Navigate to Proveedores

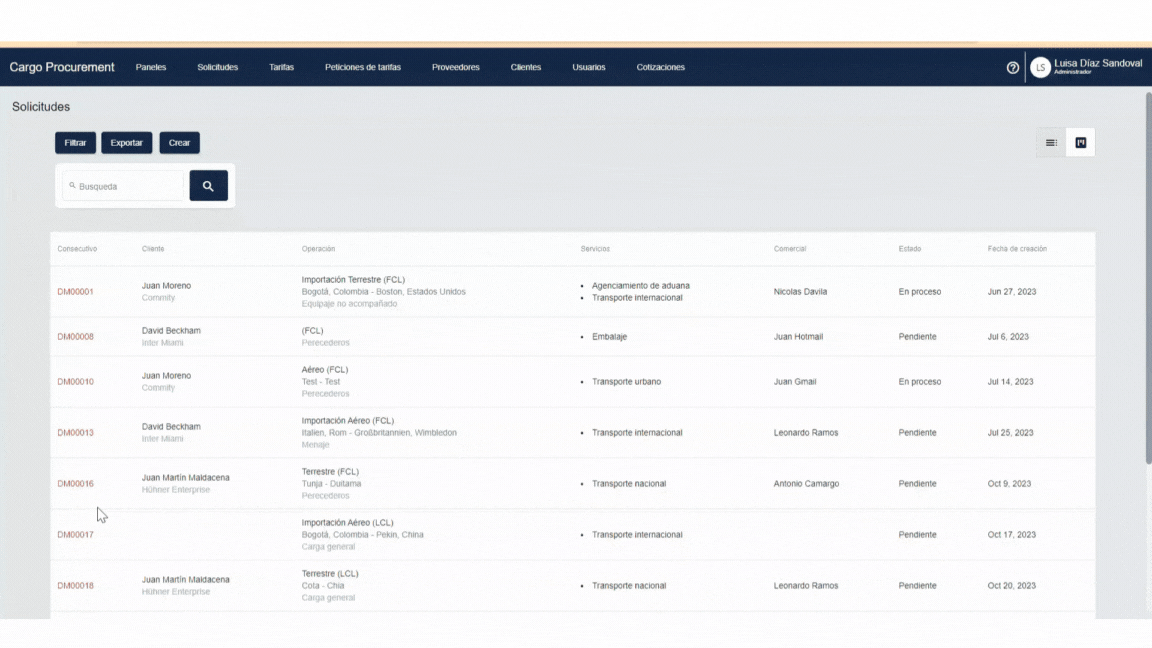coord(455,68)
